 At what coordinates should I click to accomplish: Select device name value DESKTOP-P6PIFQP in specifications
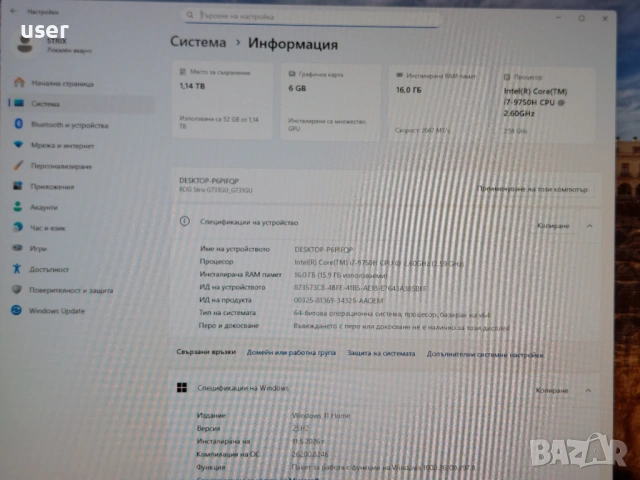click(x=323, y=249)
